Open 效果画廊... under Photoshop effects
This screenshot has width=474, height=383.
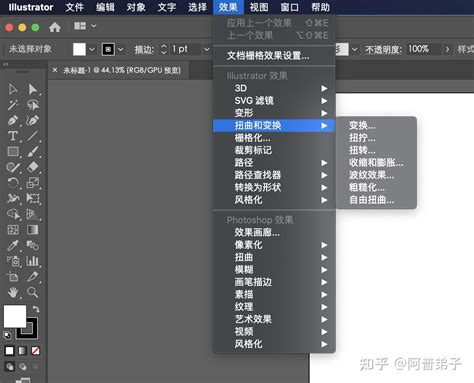[274, 232]
